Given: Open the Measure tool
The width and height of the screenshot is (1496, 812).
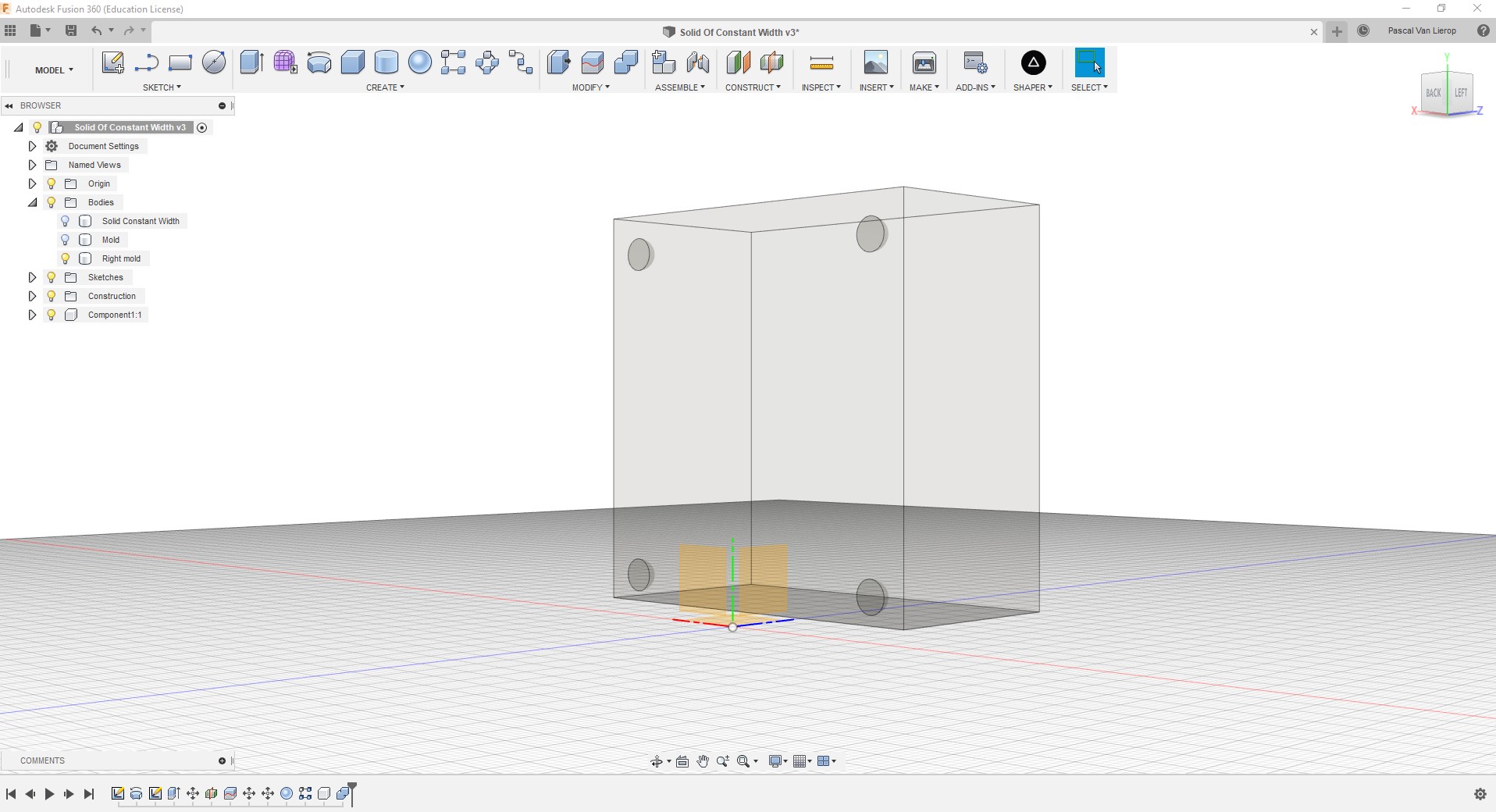Looking at the screenshot, I should coord(821,62).
